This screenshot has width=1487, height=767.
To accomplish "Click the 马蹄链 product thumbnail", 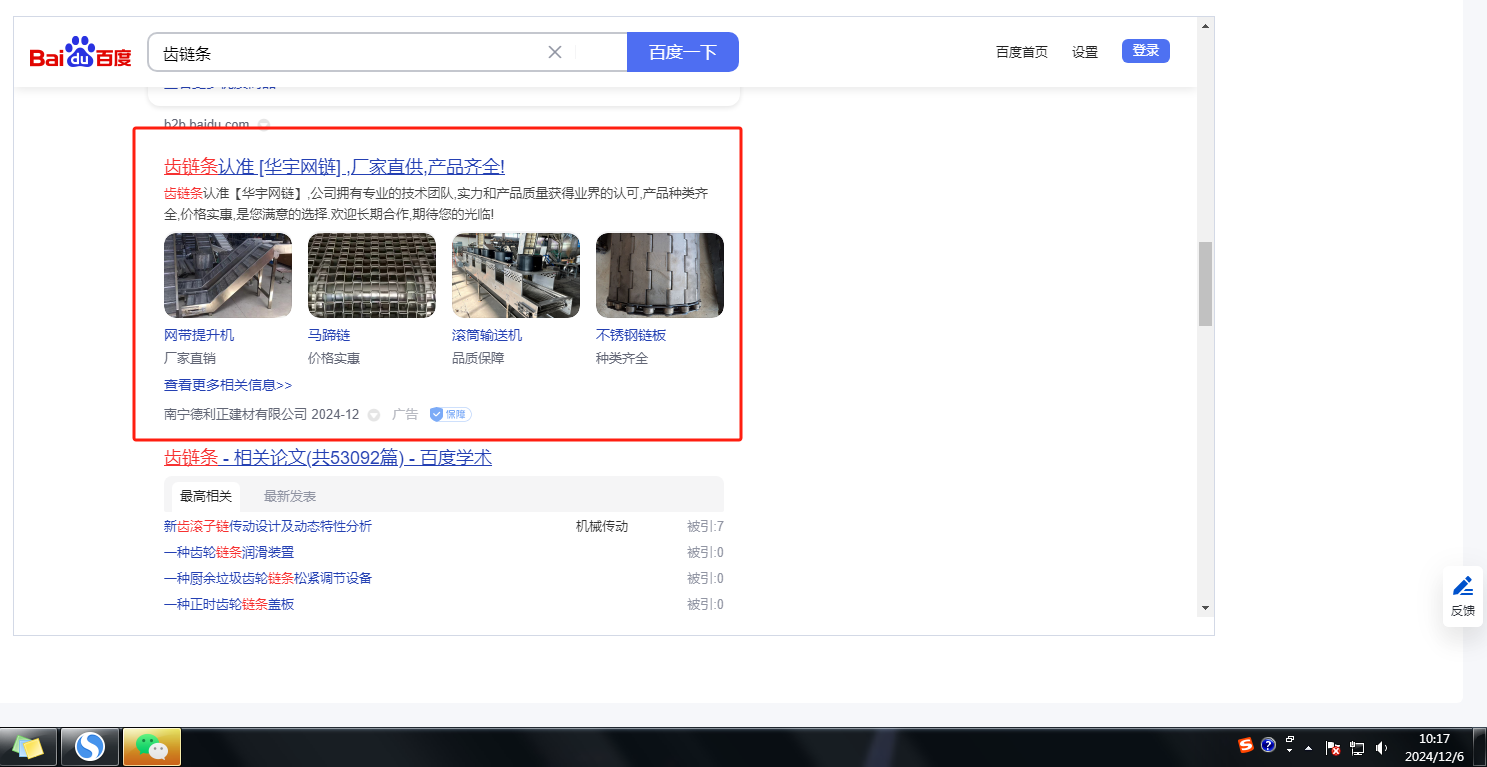I will [x=372, y=275].
